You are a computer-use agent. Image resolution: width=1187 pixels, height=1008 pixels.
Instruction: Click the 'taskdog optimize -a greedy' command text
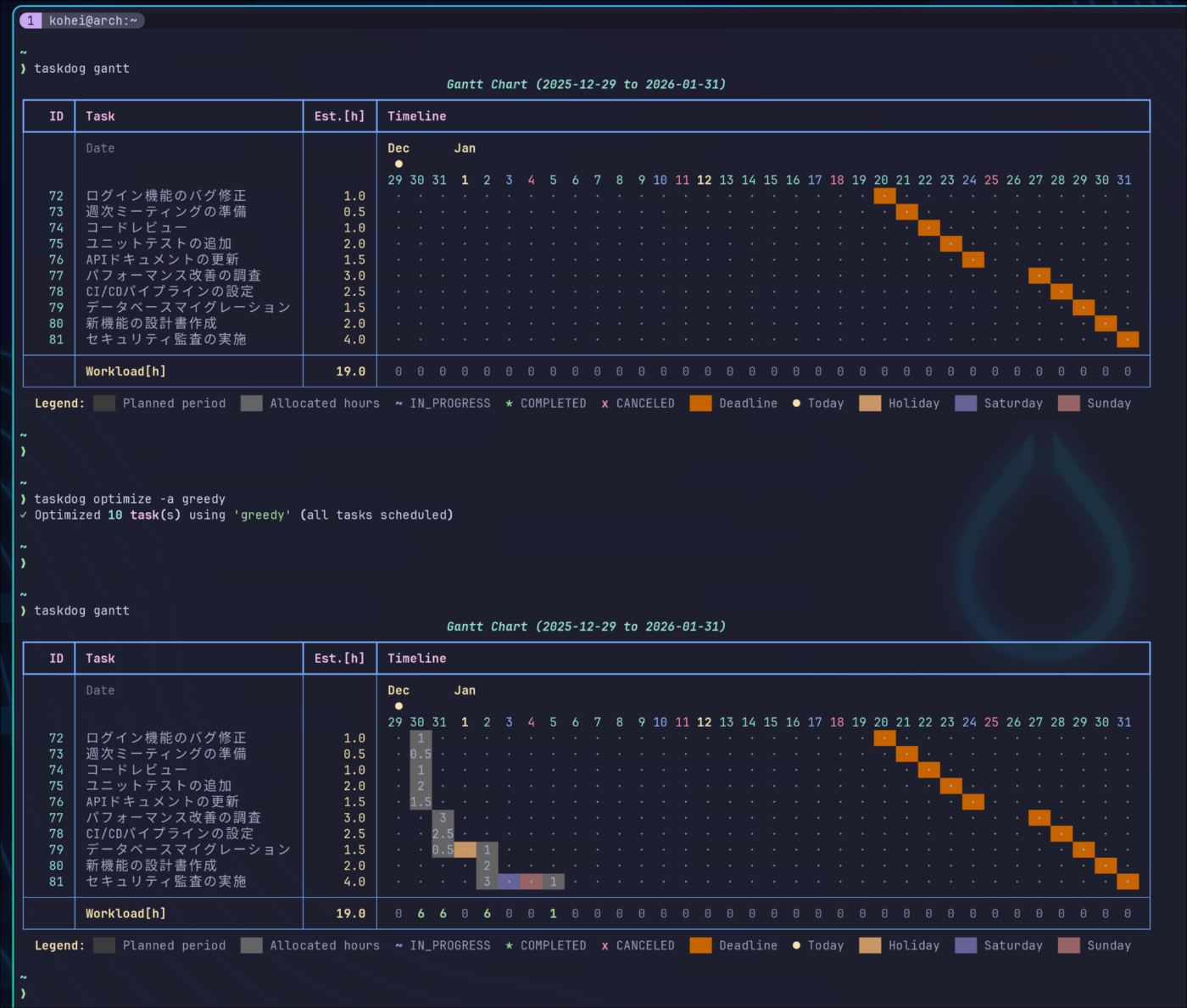tap(130, 499)
